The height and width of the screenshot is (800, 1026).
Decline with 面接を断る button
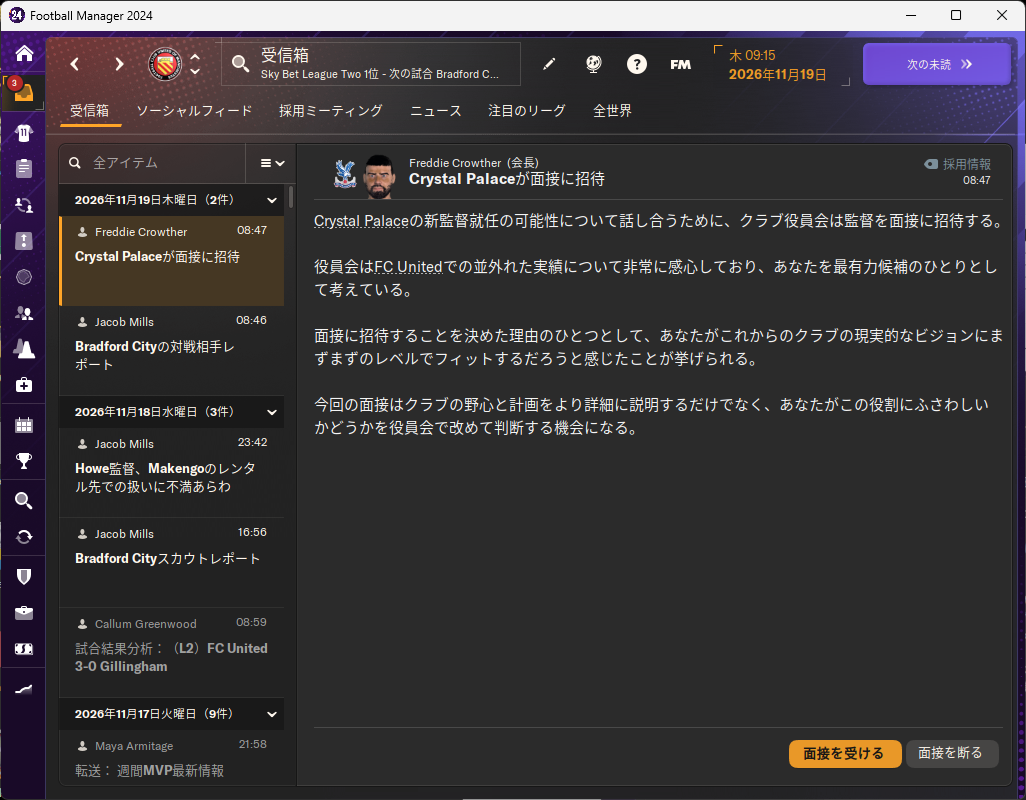(951, 754)
